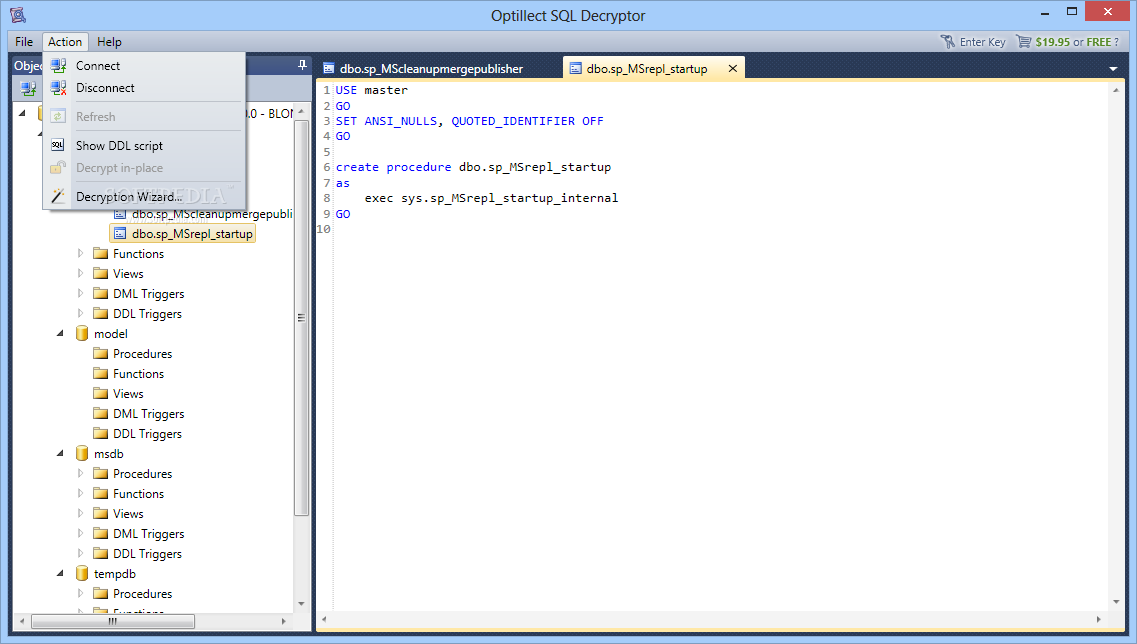Click the keys icon beside Enter Key
The height and width of the screenshot is (644, 1137).
[948, 41]
